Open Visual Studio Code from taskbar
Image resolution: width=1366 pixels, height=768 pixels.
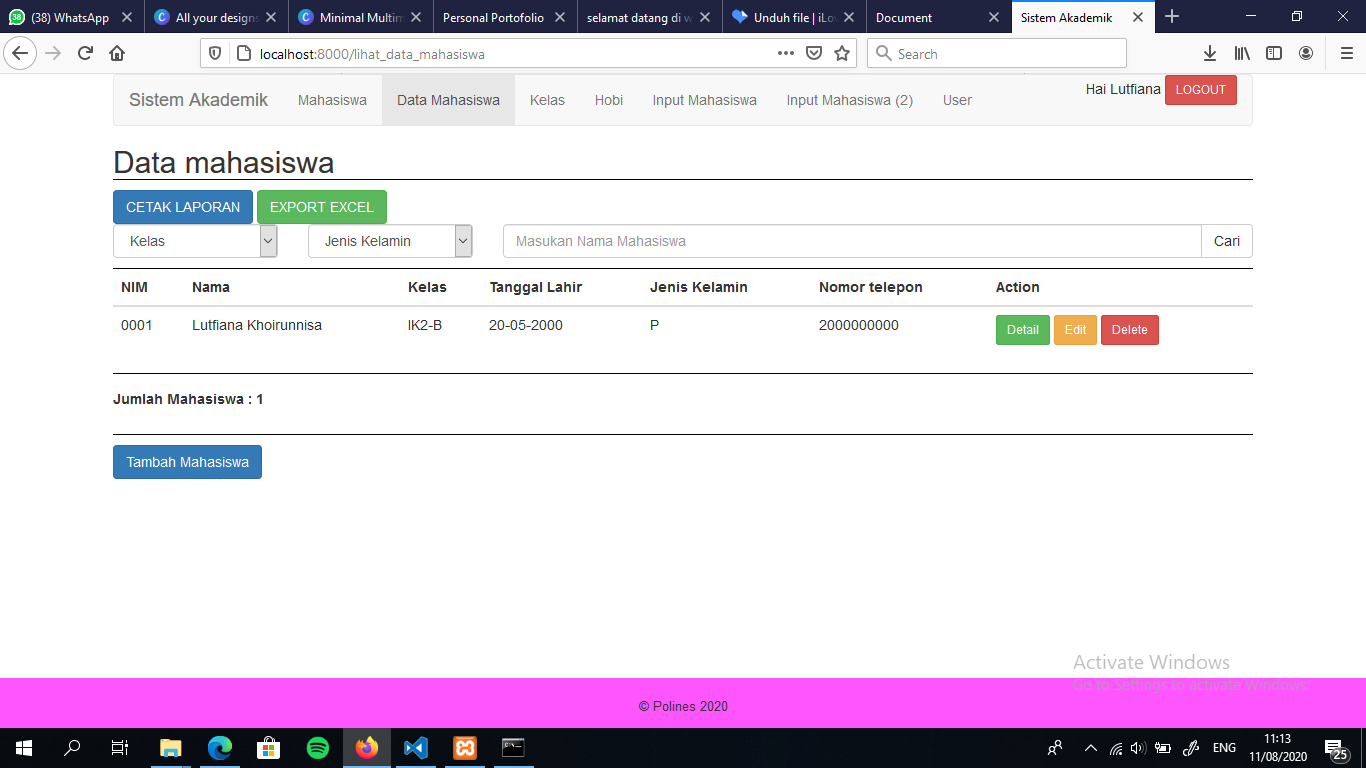tap(416, 748)
